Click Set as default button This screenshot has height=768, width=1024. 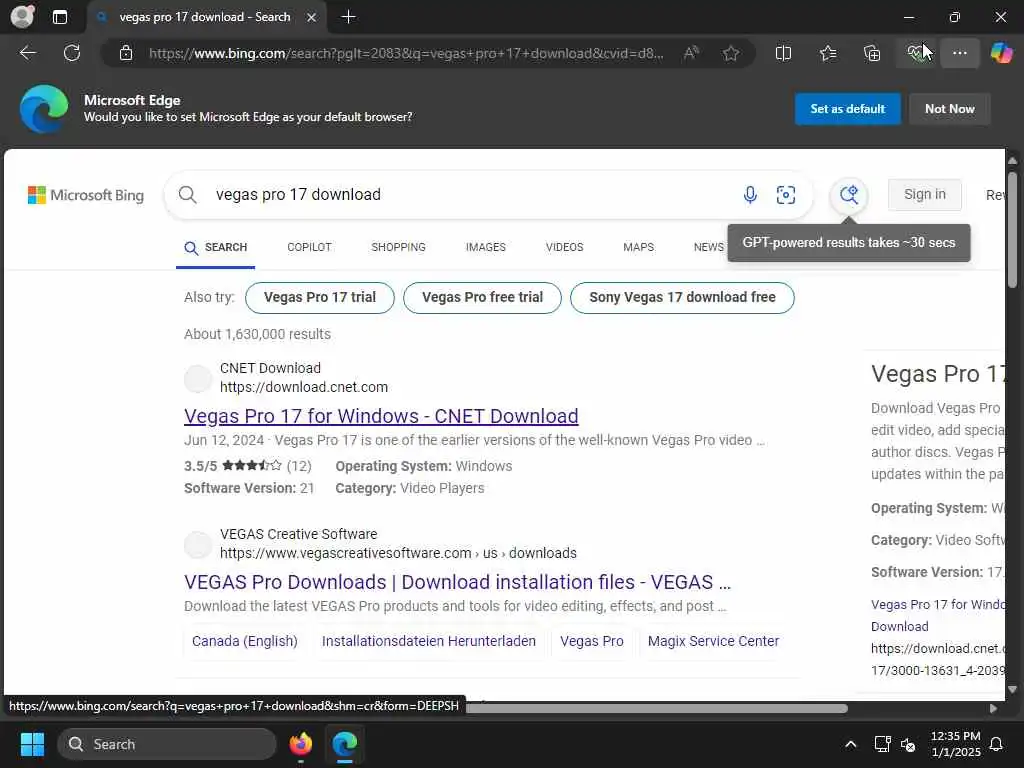(x=847, y=109)
